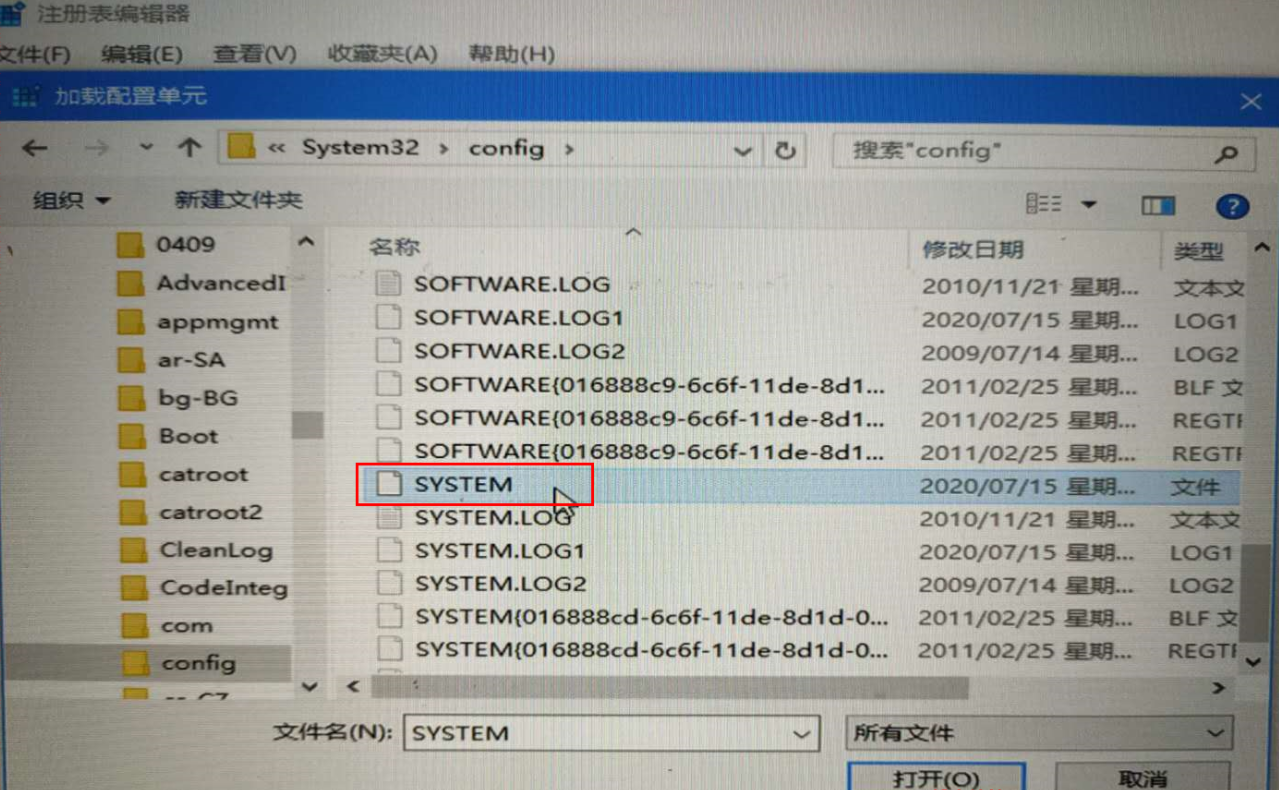The height and width of the screenshot is (790, 1279).
Task: Click the 打开(O) button
Action: 936,776
